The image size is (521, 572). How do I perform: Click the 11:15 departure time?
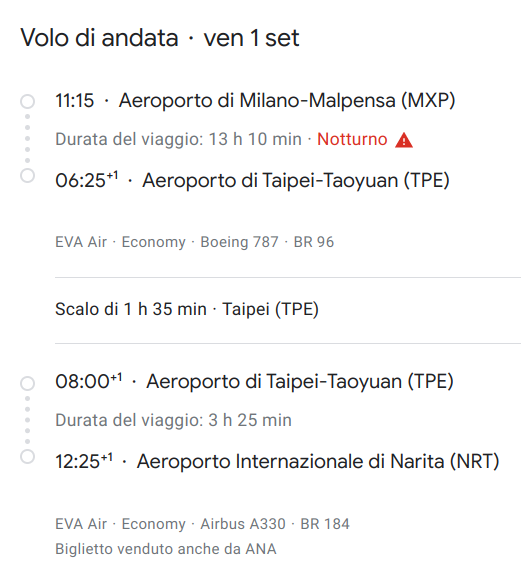(75, 101)
